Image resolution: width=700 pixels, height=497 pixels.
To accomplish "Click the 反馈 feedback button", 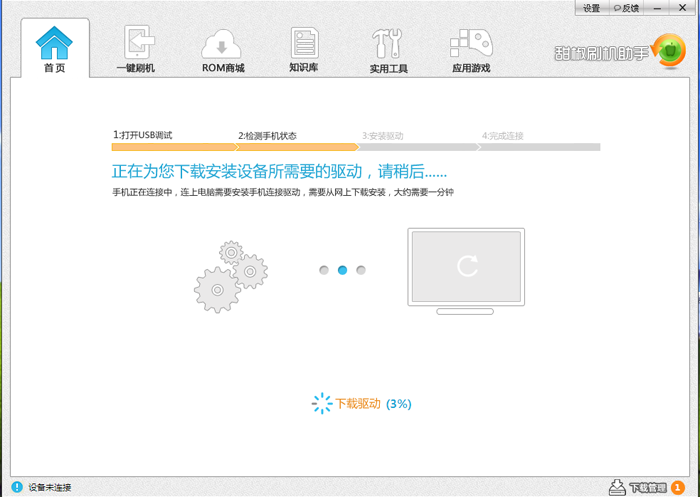I will tap(626, 8).
